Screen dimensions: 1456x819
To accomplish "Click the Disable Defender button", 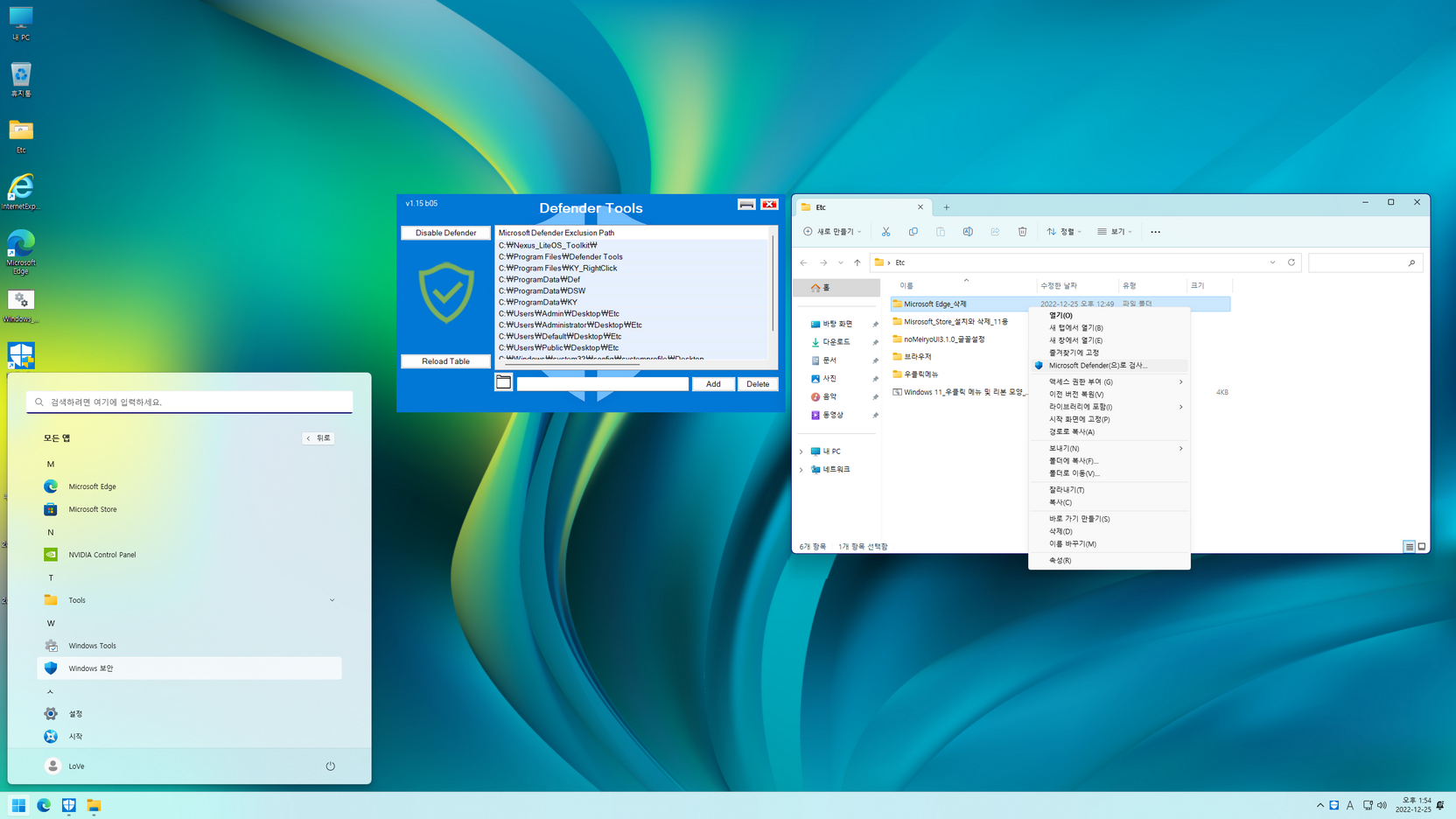I will point(445,233).
